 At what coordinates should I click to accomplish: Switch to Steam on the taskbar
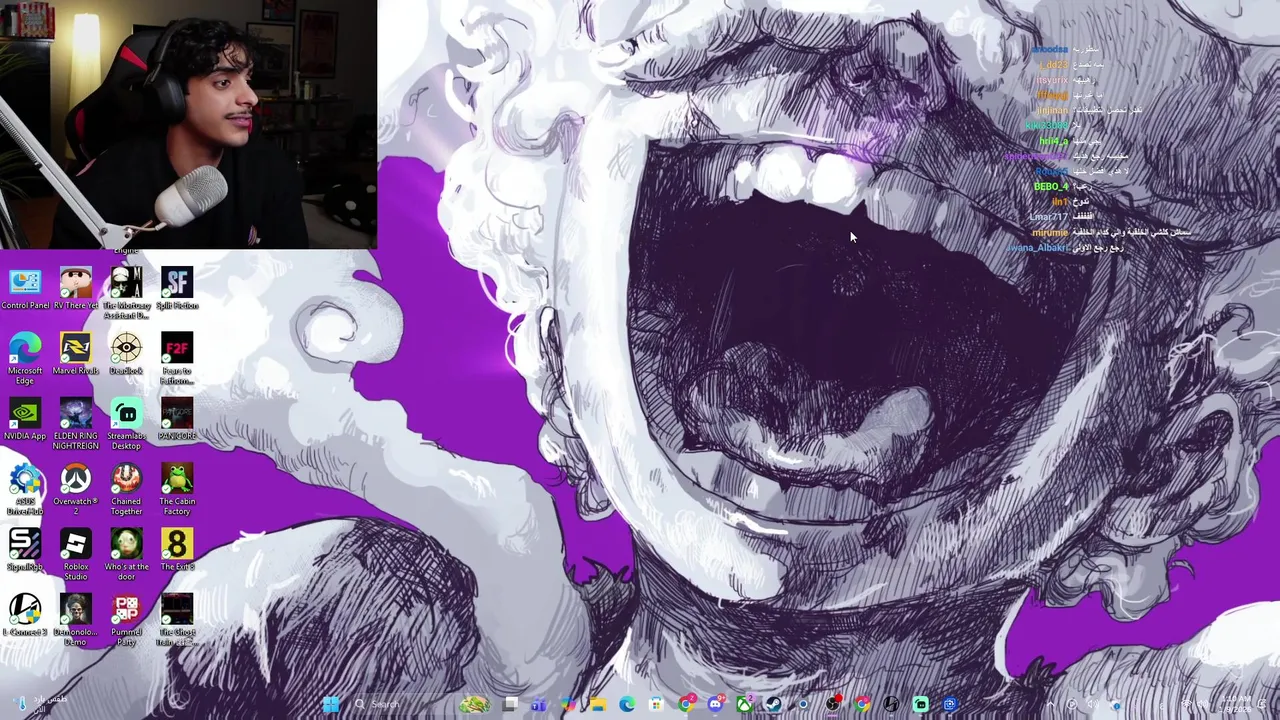click(772, 704)
